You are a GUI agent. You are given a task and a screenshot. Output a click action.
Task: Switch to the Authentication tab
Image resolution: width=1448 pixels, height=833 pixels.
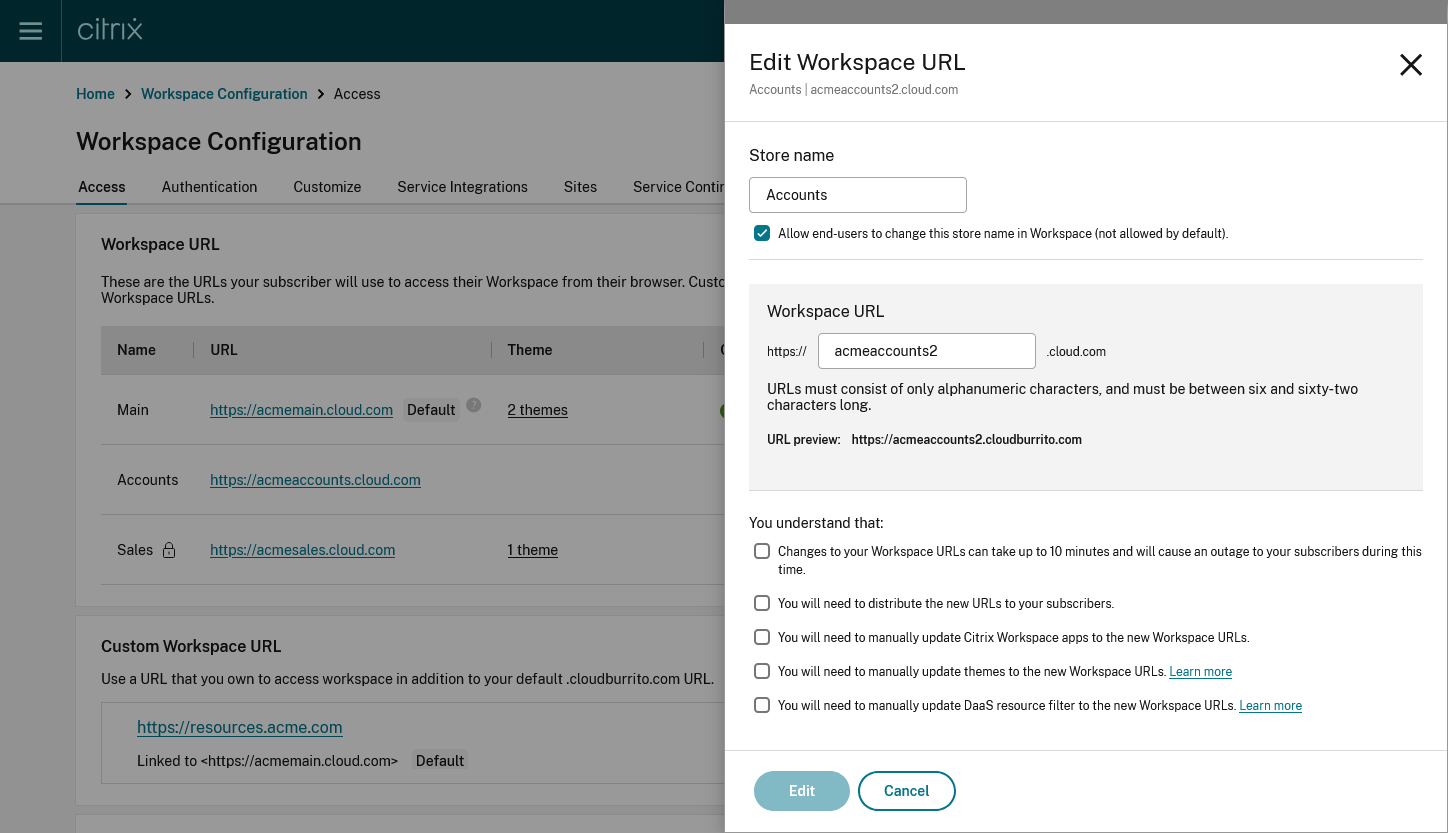click(x=209, y=187)
